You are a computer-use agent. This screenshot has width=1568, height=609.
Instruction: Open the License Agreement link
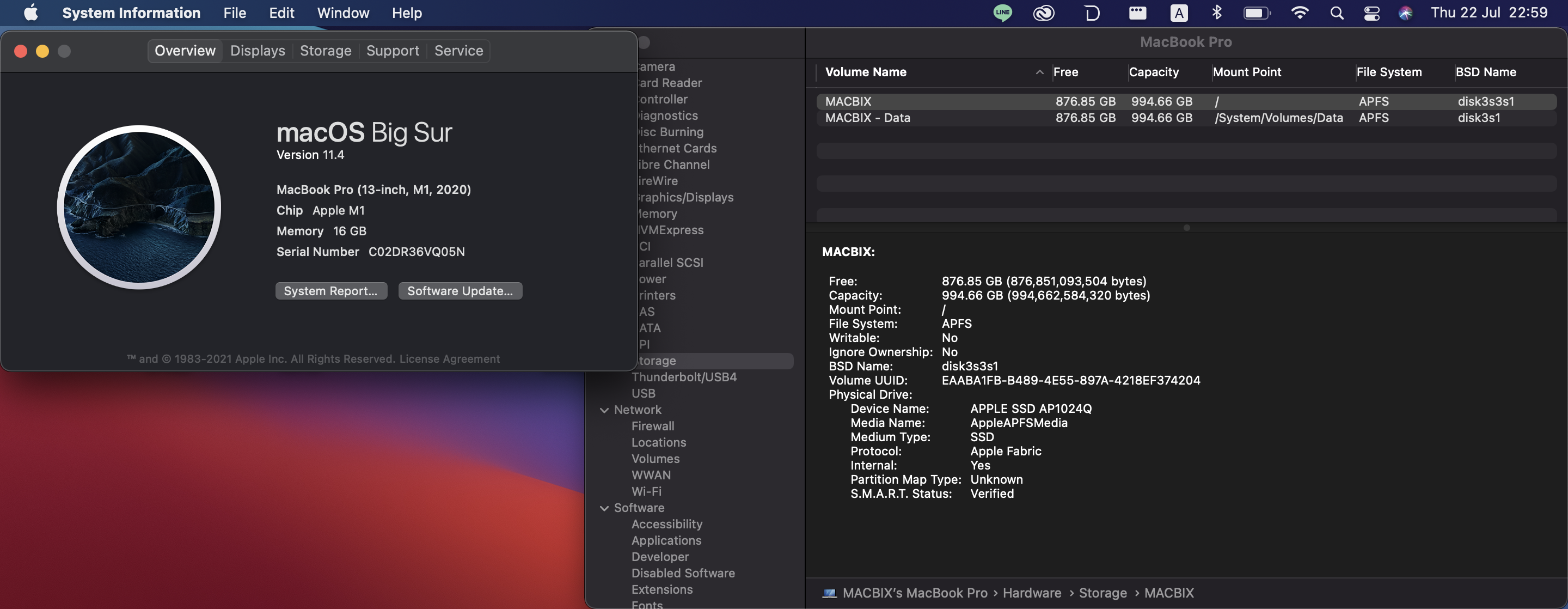(449, 359)
